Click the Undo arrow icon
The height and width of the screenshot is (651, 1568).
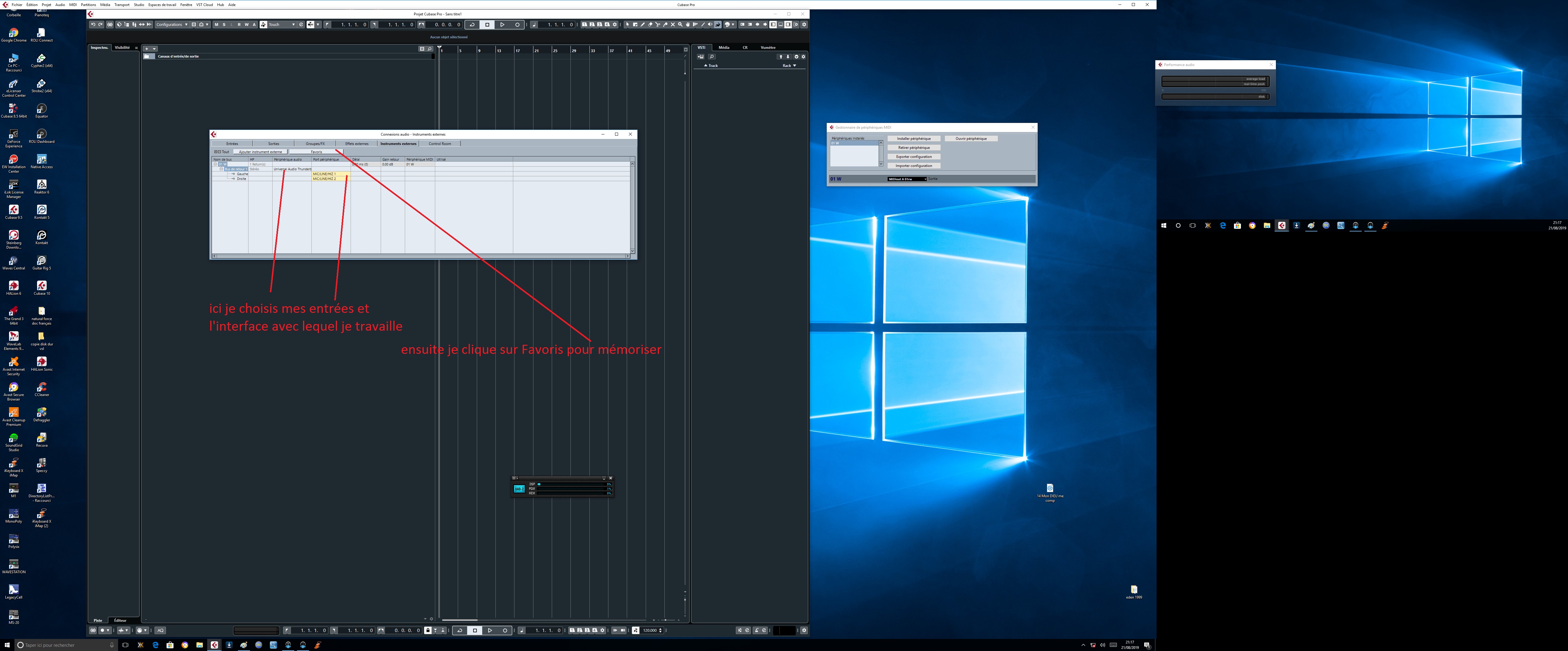pos(93,24)
